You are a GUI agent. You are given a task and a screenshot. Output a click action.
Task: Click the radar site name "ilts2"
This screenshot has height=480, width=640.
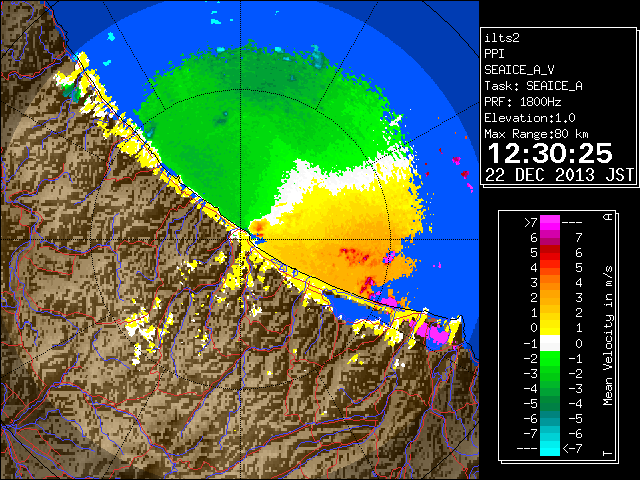pos(502,38)
